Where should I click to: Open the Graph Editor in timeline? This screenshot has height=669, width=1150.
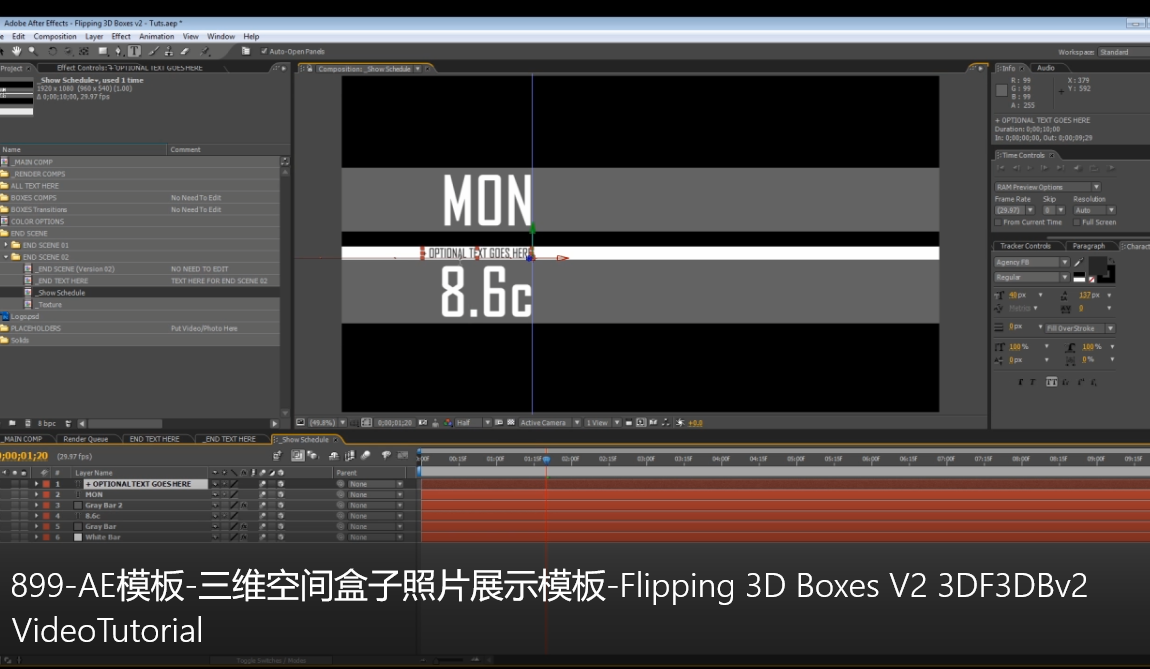tap(403, 456)
